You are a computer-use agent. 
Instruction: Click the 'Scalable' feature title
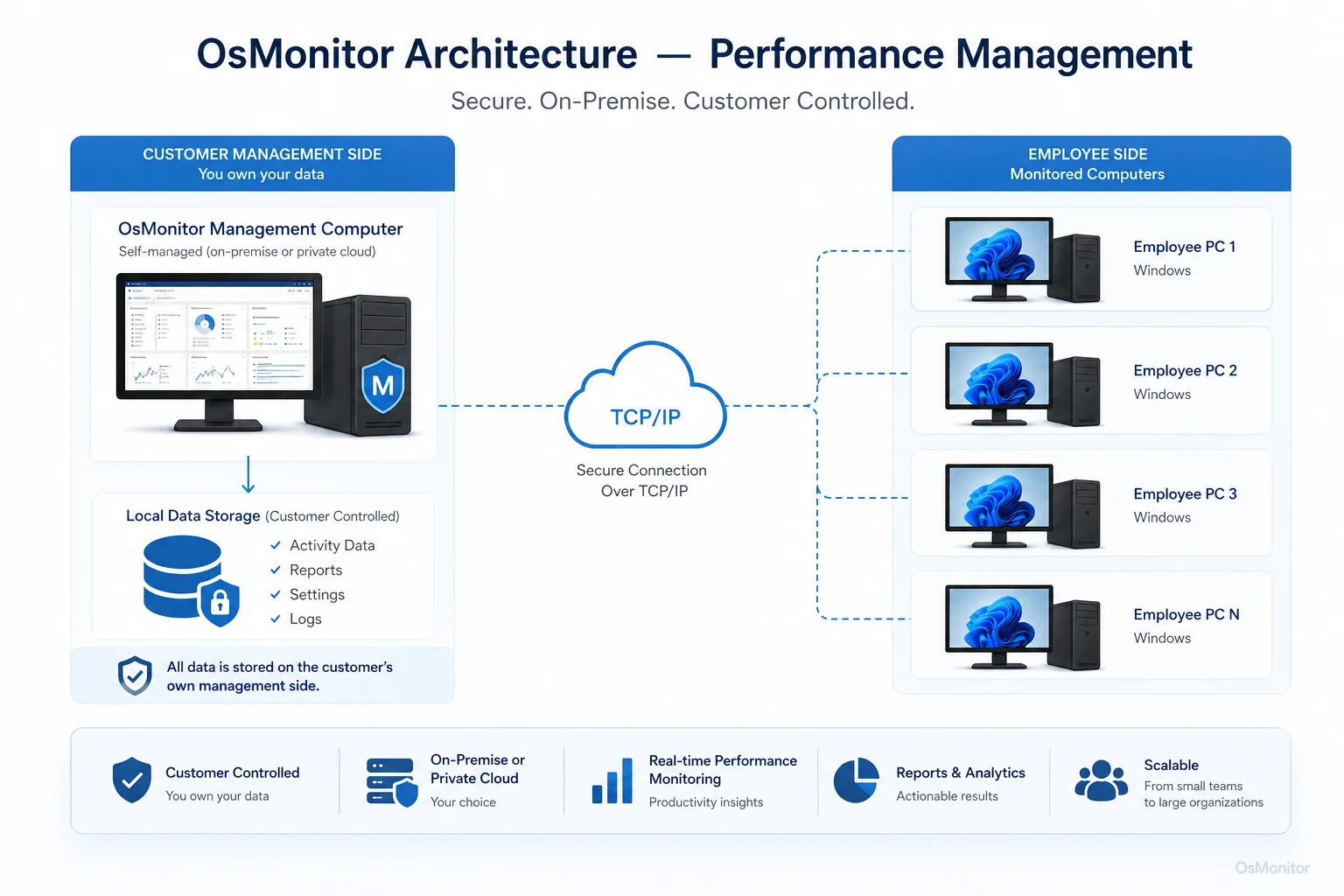point(1172,765)
